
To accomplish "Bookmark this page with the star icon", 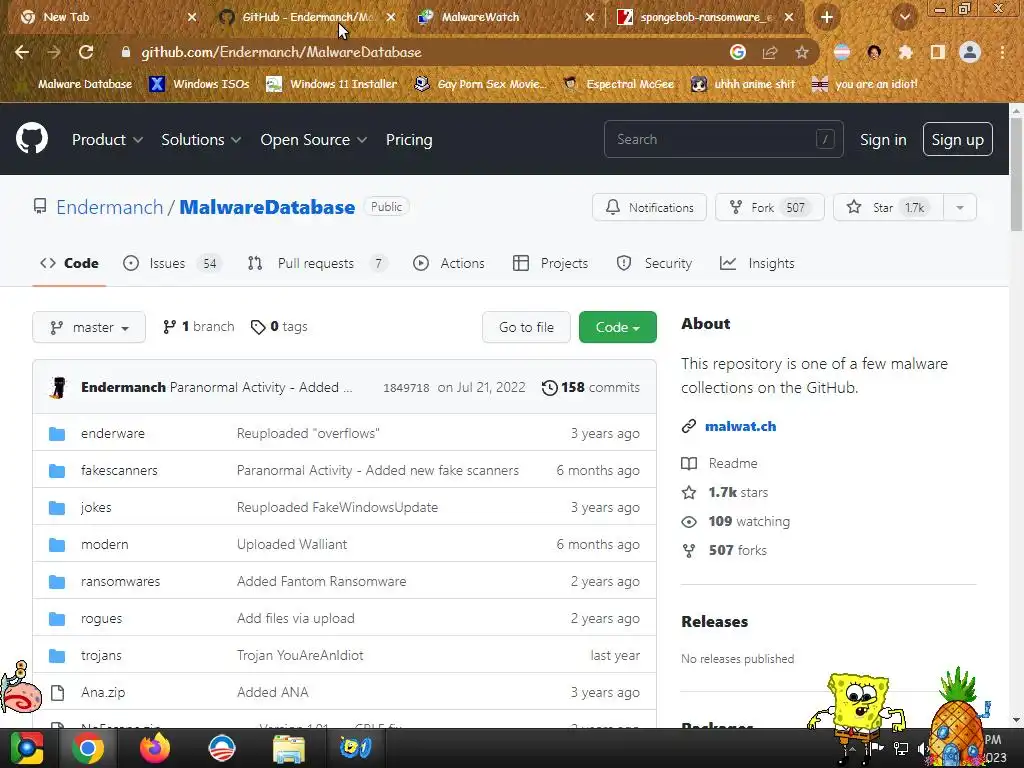I will tap(802, 52).
